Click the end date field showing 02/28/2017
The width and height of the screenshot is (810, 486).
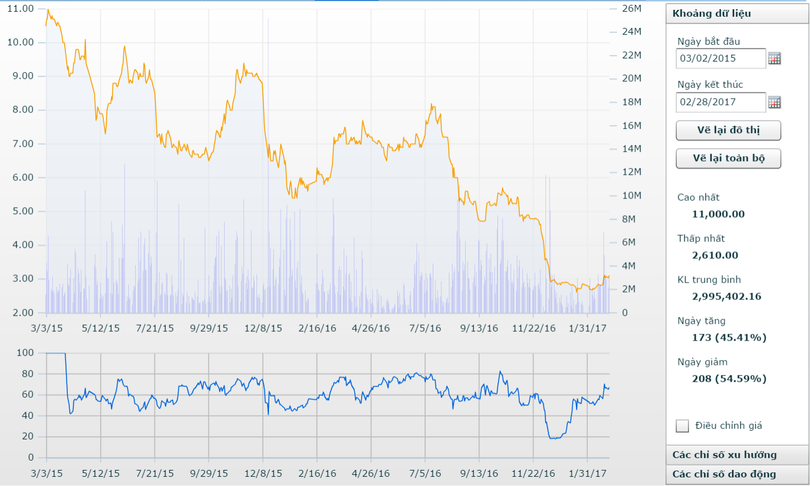[x=720, y=102]
